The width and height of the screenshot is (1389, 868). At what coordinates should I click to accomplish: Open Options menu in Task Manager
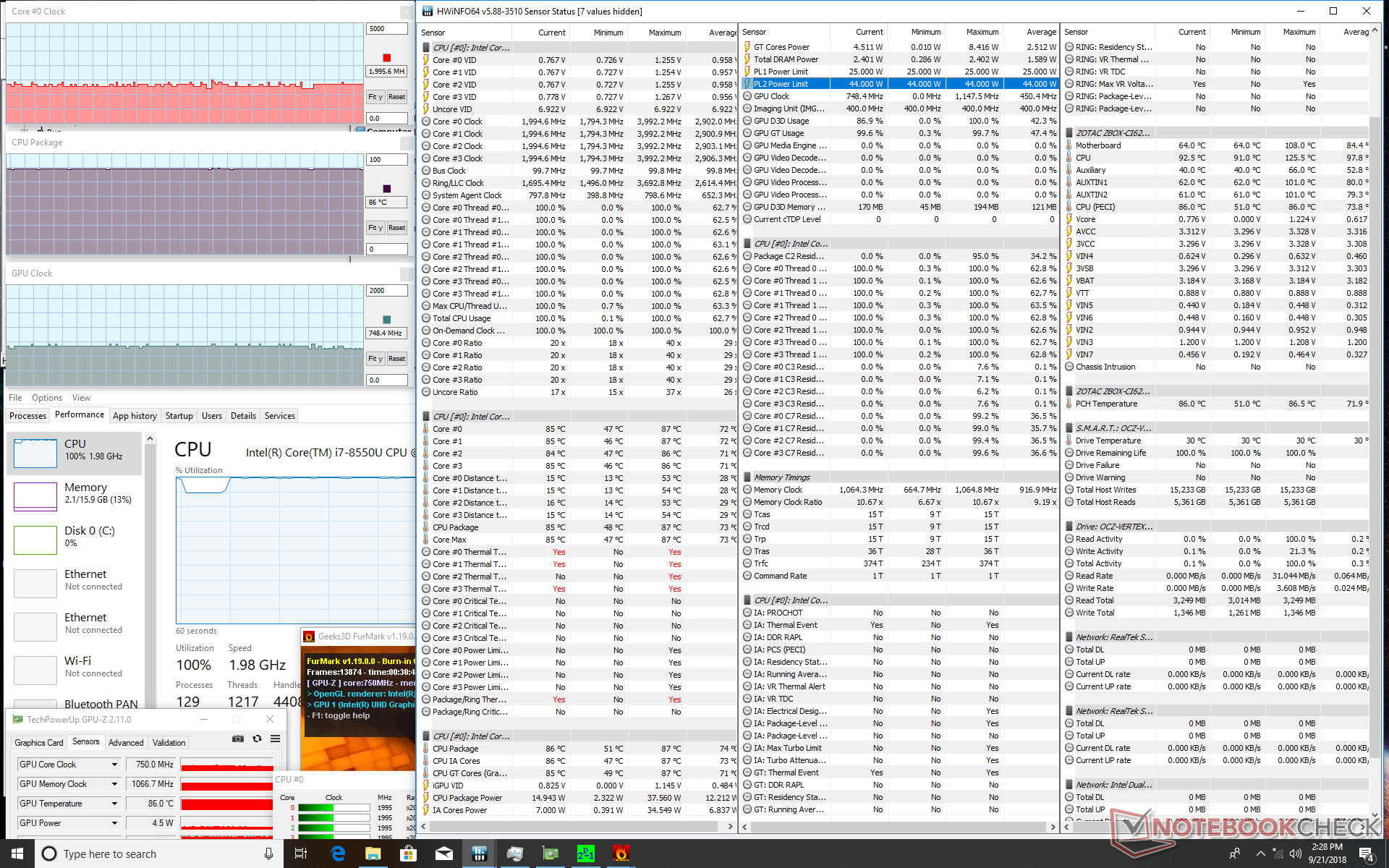(x=47, y=398)
